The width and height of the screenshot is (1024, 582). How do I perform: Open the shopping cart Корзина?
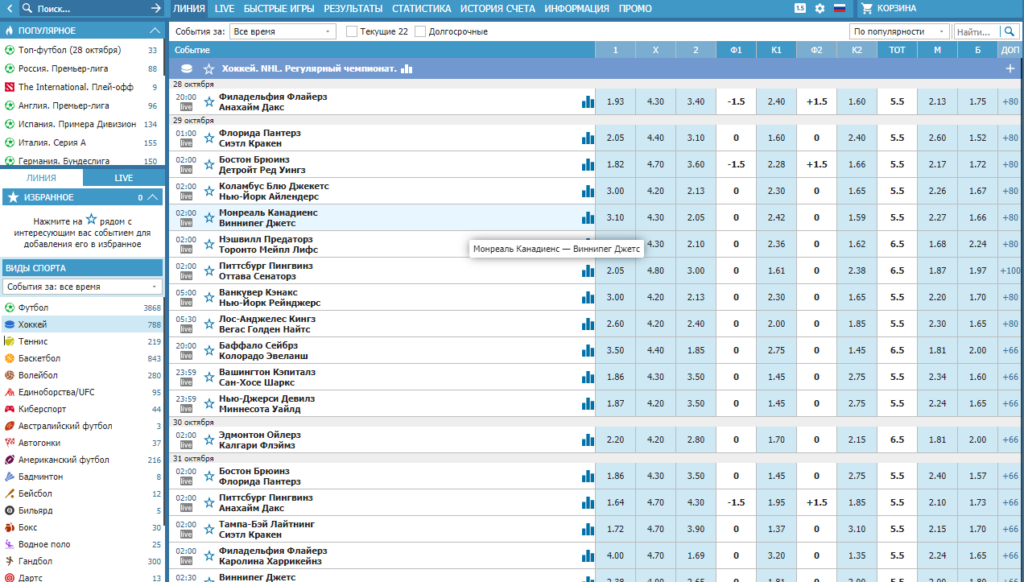tap(889, 8)
